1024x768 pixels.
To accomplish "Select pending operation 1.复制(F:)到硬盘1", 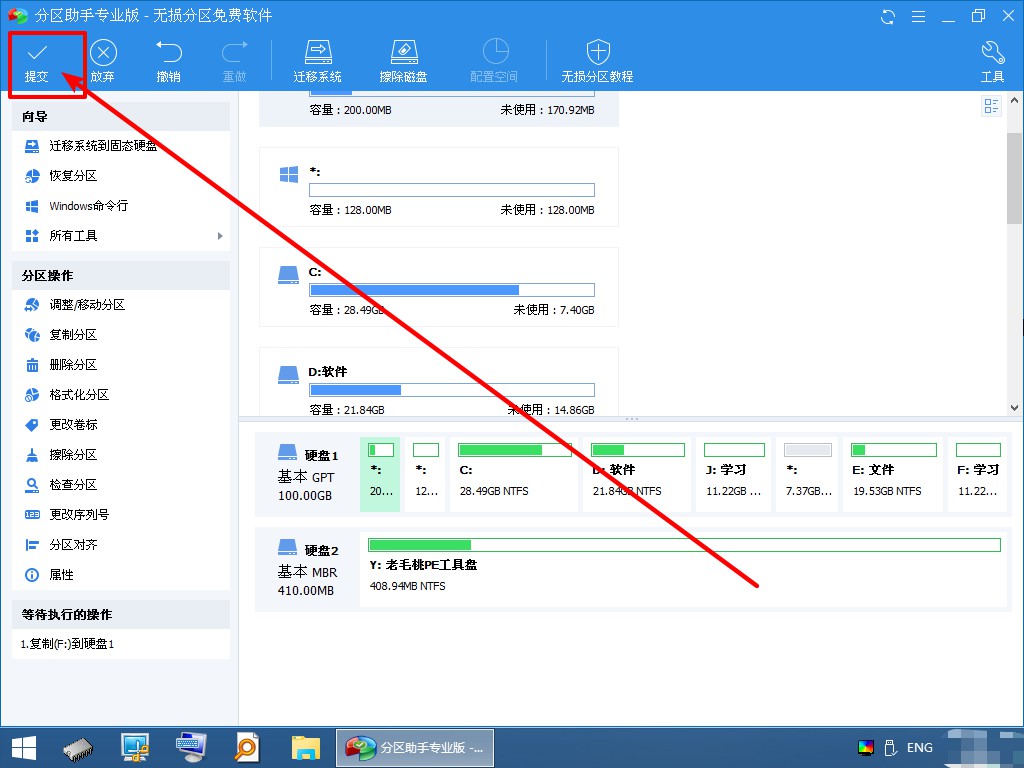I will pyautogui.click(x=67, y=644).
